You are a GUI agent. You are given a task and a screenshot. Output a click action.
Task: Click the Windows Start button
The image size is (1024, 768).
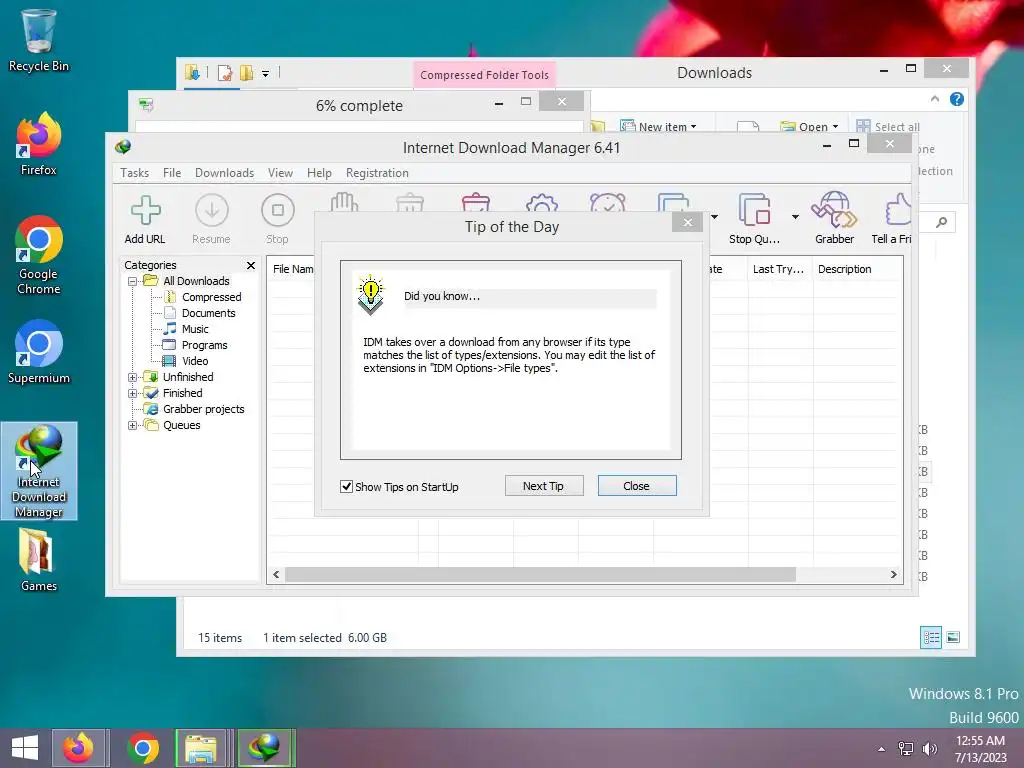click(x=25, y=748)
